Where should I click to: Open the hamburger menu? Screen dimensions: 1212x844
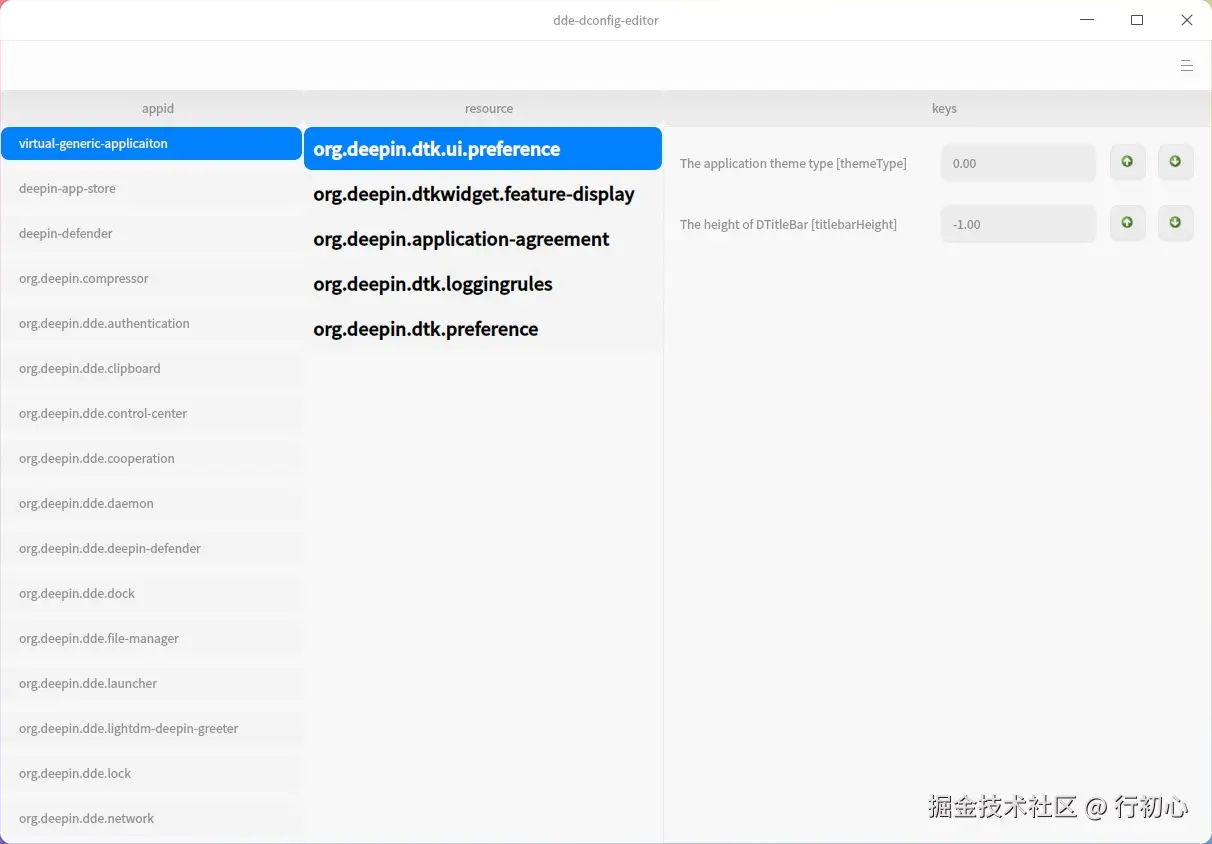pyautogui.click(x=1187, y=66)
